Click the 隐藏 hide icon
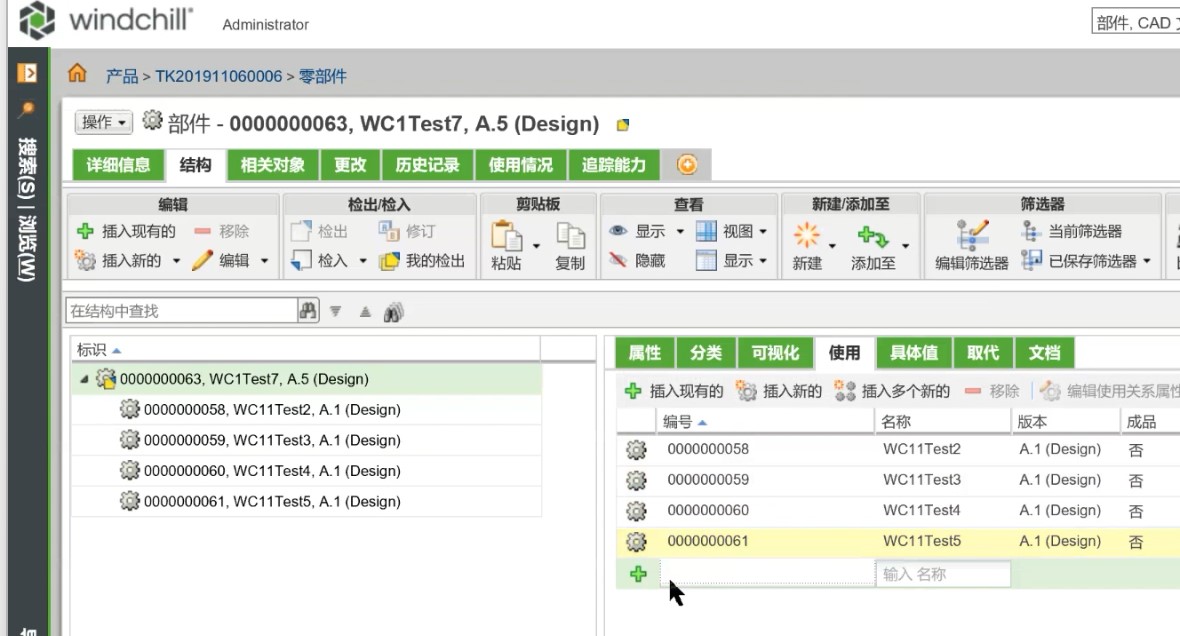This screenshot has width=1180, height=636. pos(618,260)
